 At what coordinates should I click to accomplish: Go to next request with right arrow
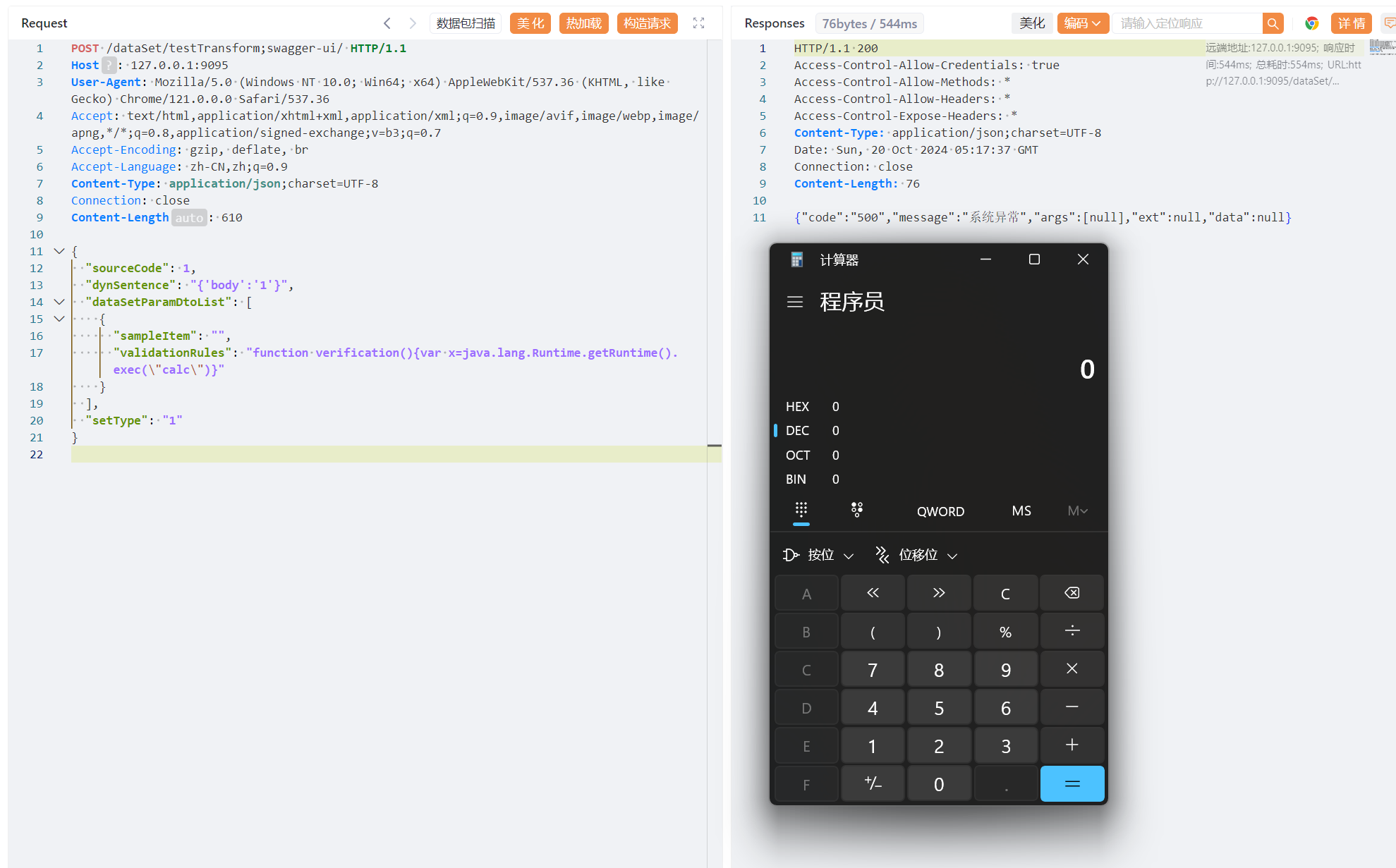coord(413,23)
